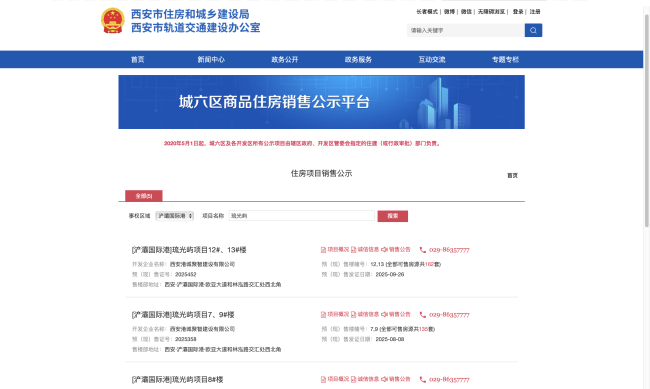Open the 琉光屿项目12#、13#楼 title
The width and height of the screenshot is (650, 389).
(189, 250)
